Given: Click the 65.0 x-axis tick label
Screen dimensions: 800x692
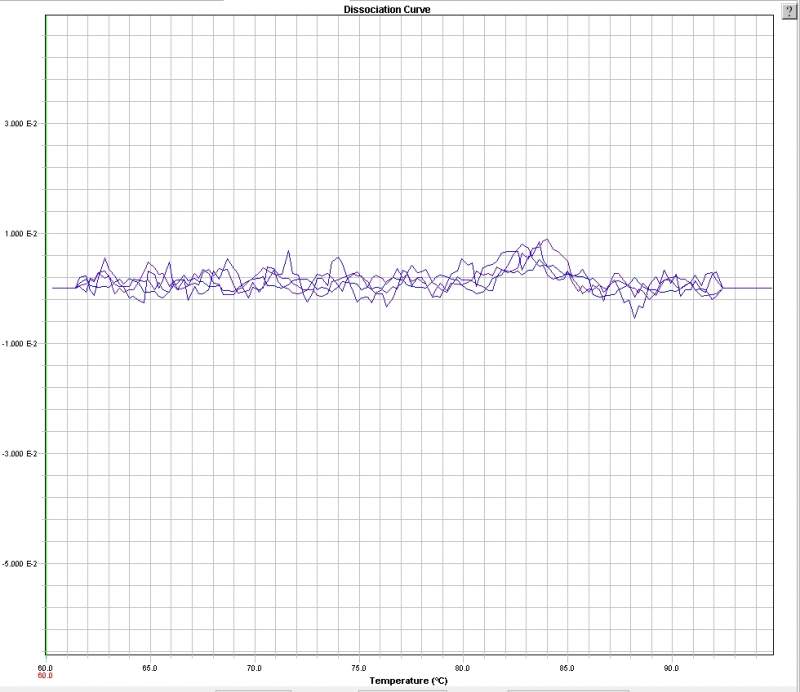Looking at the screenshot, I should click(x=150, y=668).
